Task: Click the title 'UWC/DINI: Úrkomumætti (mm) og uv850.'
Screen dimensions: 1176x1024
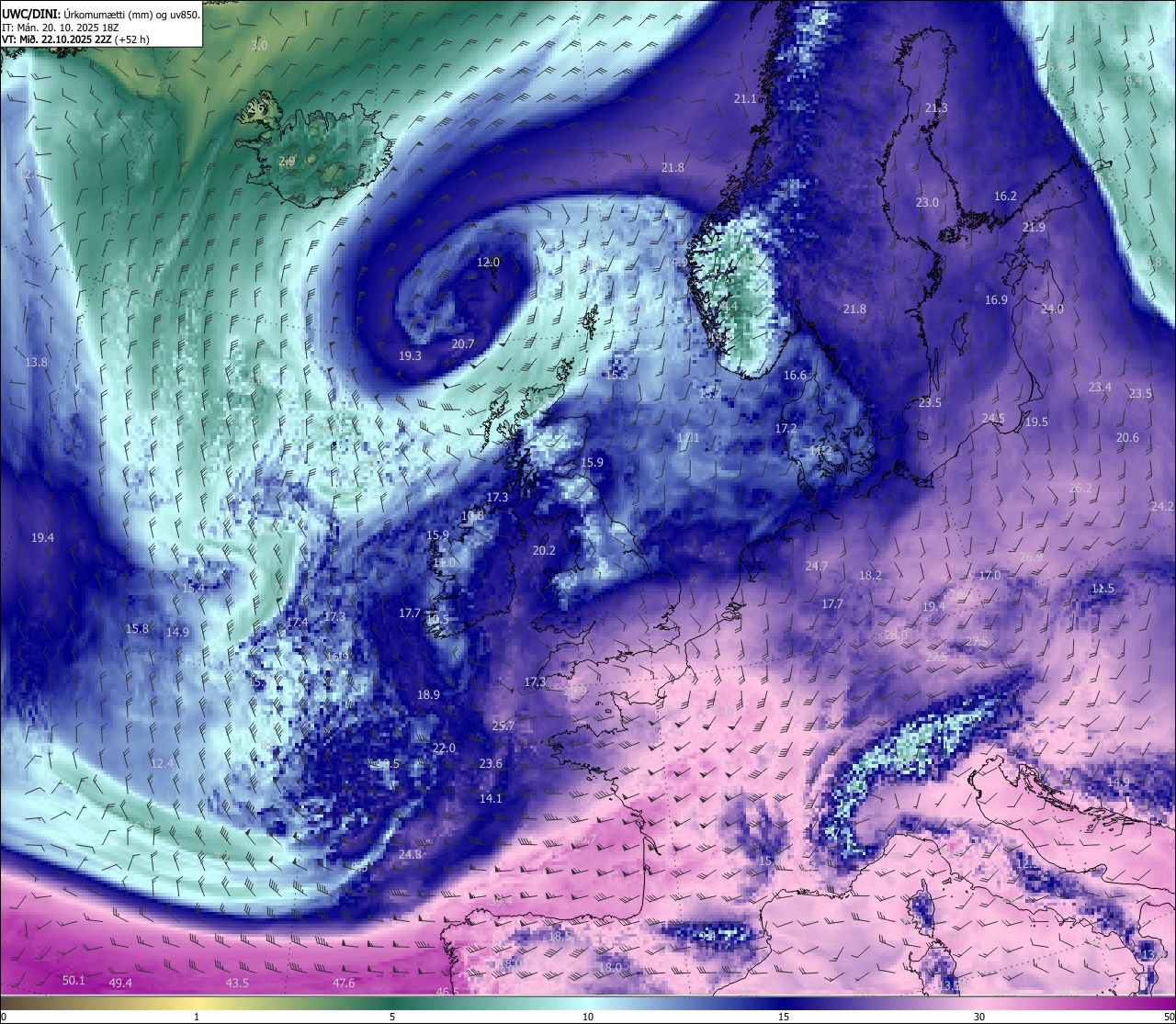Action: 100,14
